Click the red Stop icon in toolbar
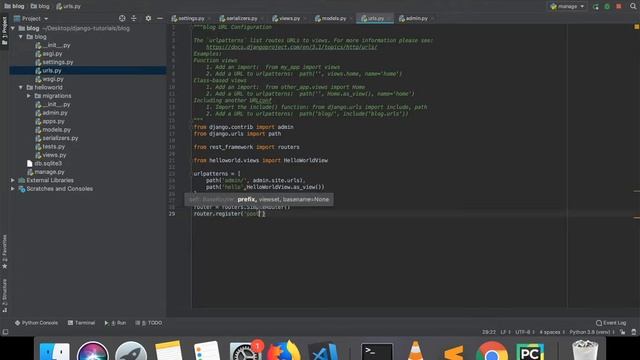This screenshot has width=640, height=360. 619,7
